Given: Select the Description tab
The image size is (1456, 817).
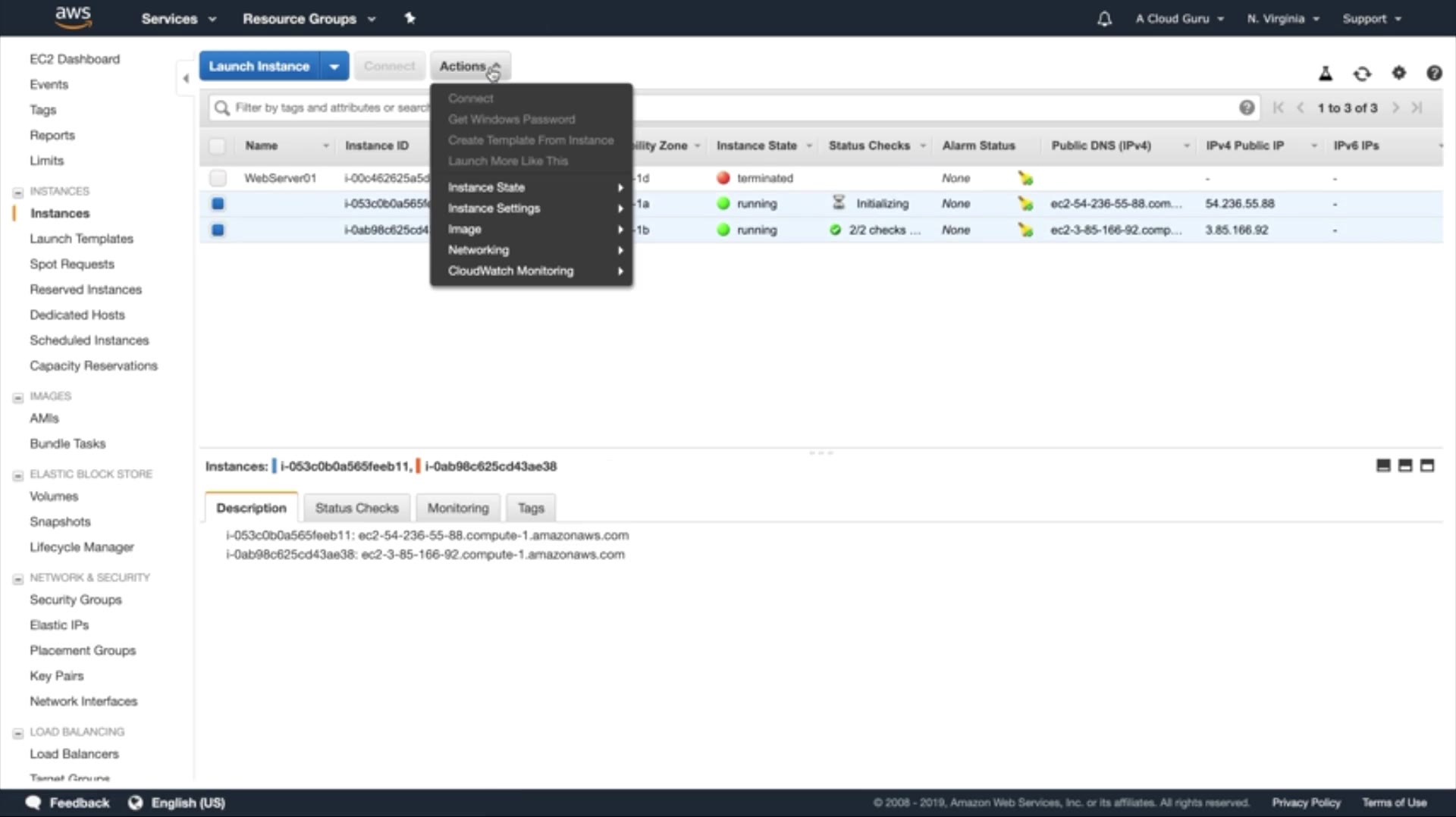Looking at the screenshot, I should (x=251, y=508).
